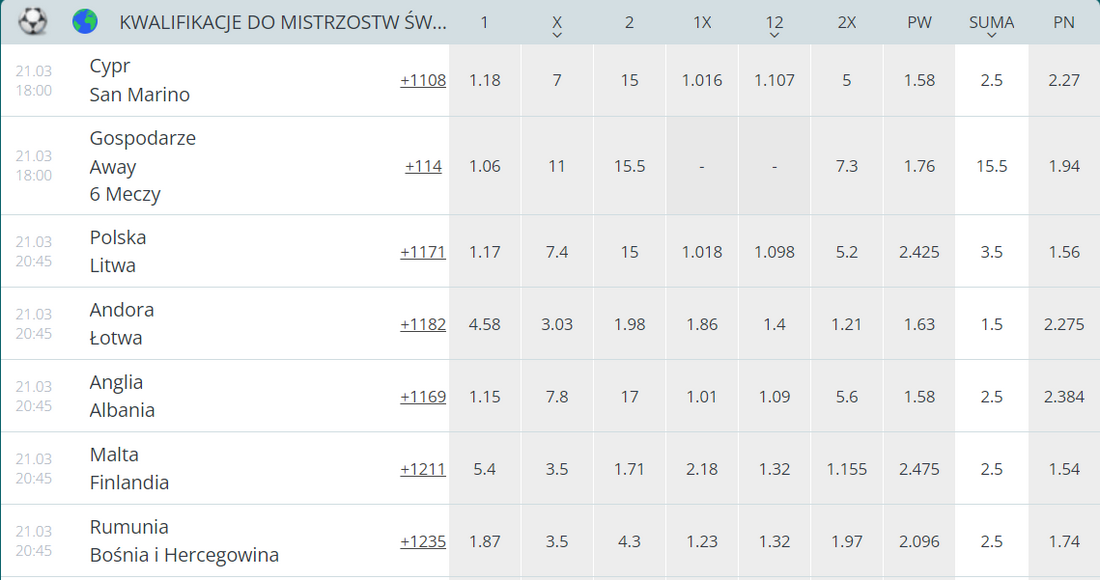Select odds 1.17 for Polska win
This screenshot has height=580, width=1100.
pyautogui.click(x=485, y=252)
